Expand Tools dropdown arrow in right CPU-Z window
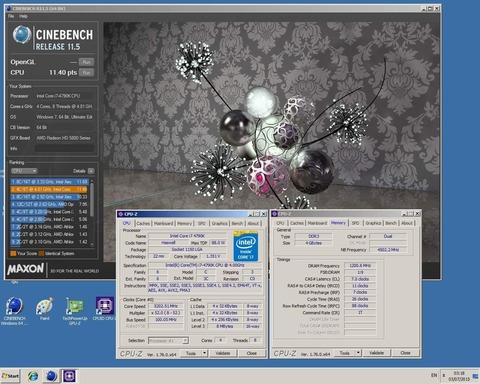The image size is (480, 384). tap(358, 353)
